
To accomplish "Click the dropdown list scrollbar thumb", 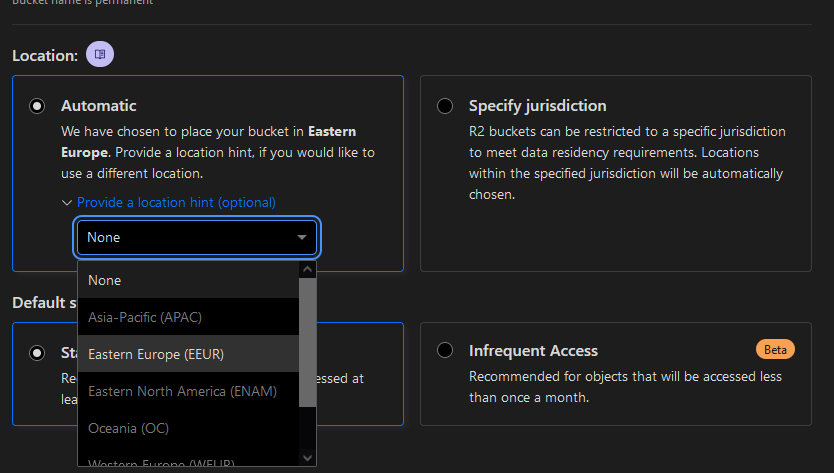I will click(308, 340).
